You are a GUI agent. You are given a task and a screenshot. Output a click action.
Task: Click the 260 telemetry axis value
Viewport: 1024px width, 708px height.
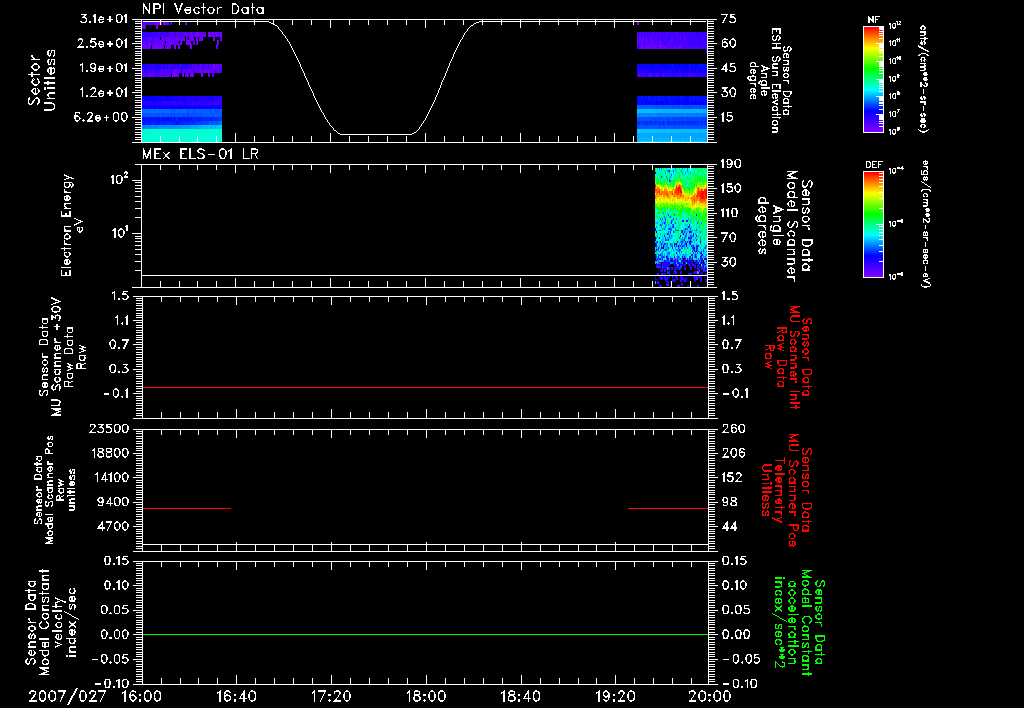[x=732, y=428]
